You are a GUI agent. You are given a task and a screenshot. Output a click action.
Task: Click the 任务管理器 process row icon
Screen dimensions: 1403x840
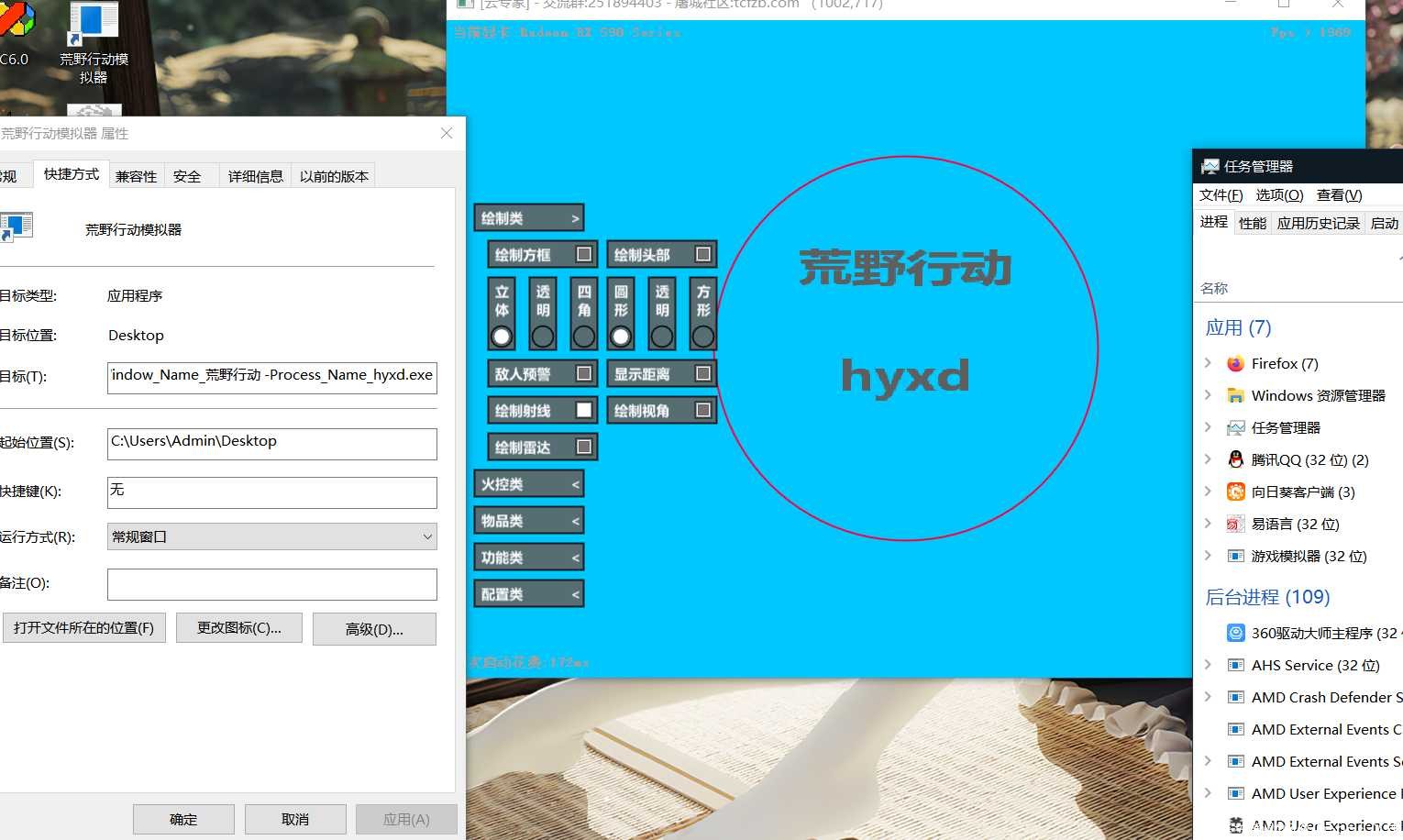tap(1236, 427)
